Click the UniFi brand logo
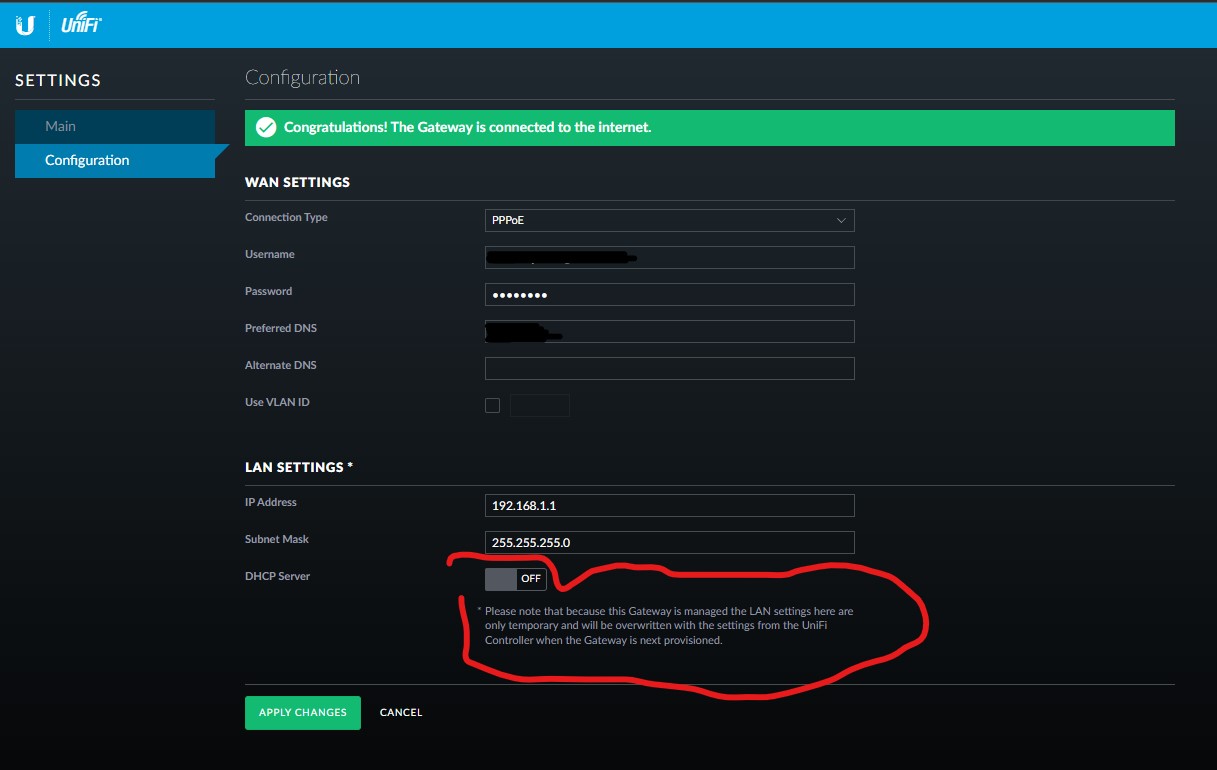The image size is (1217, 770). 81,26
